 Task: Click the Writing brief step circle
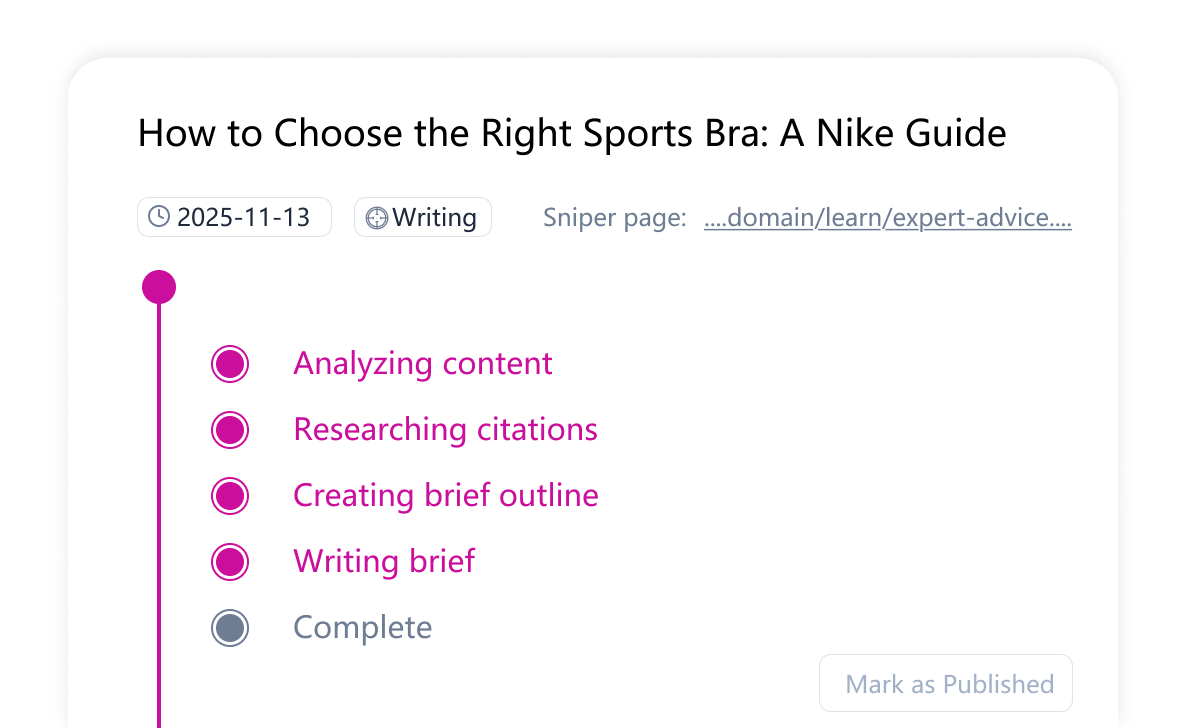230,562
